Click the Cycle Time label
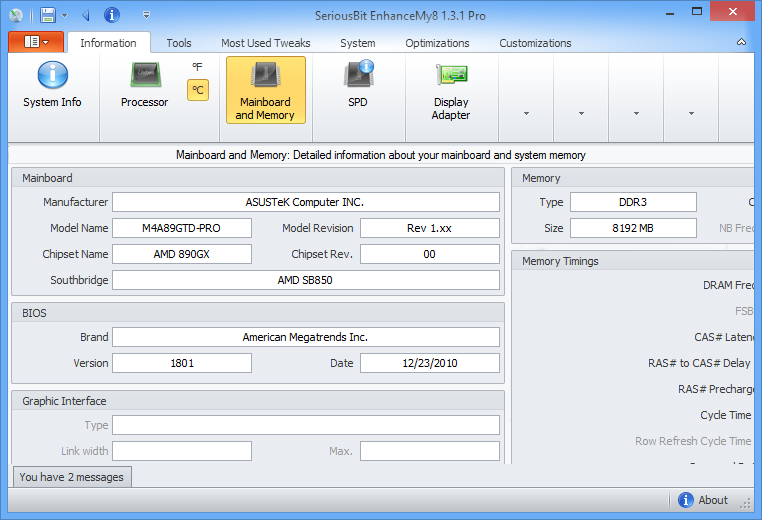 (x=726, y=415)
